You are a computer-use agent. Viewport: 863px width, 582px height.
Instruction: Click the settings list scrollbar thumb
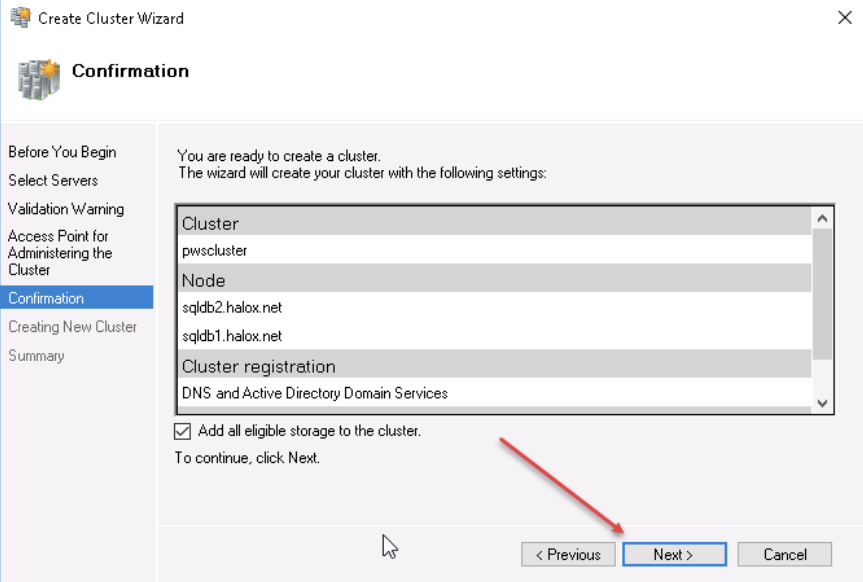pyautogui.click(x=822, y=294)
